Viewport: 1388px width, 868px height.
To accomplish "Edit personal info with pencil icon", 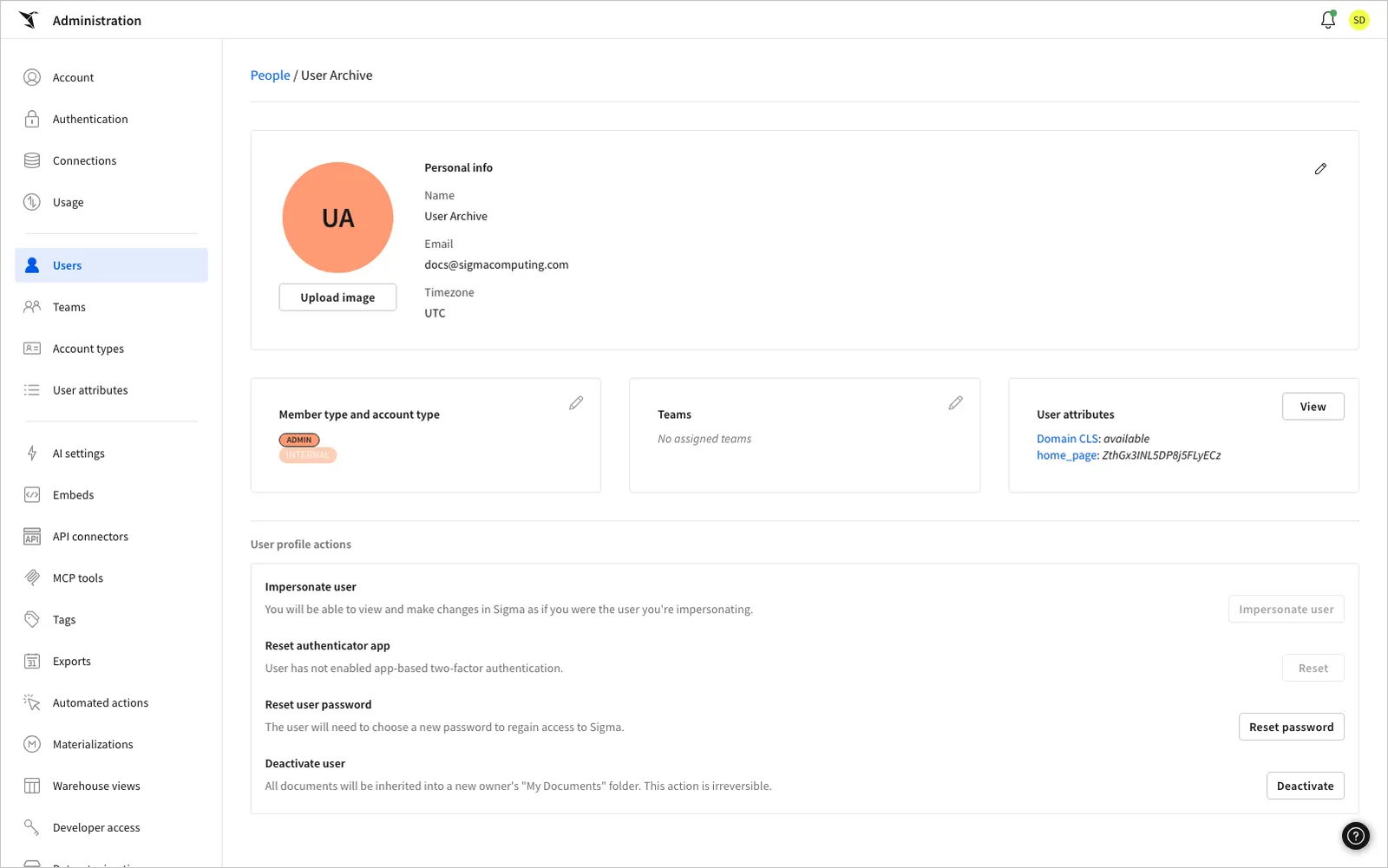I will coord(1320,168).
